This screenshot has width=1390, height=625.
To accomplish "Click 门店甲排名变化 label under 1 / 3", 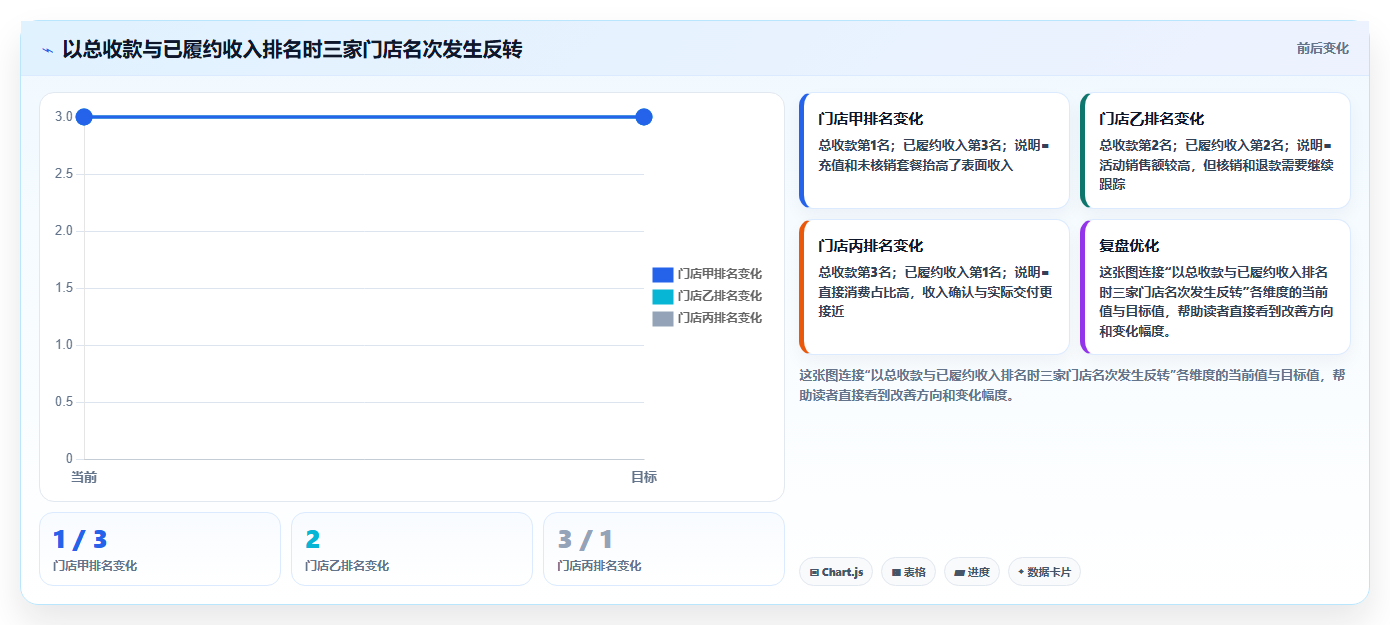I will tap(95, 566).
